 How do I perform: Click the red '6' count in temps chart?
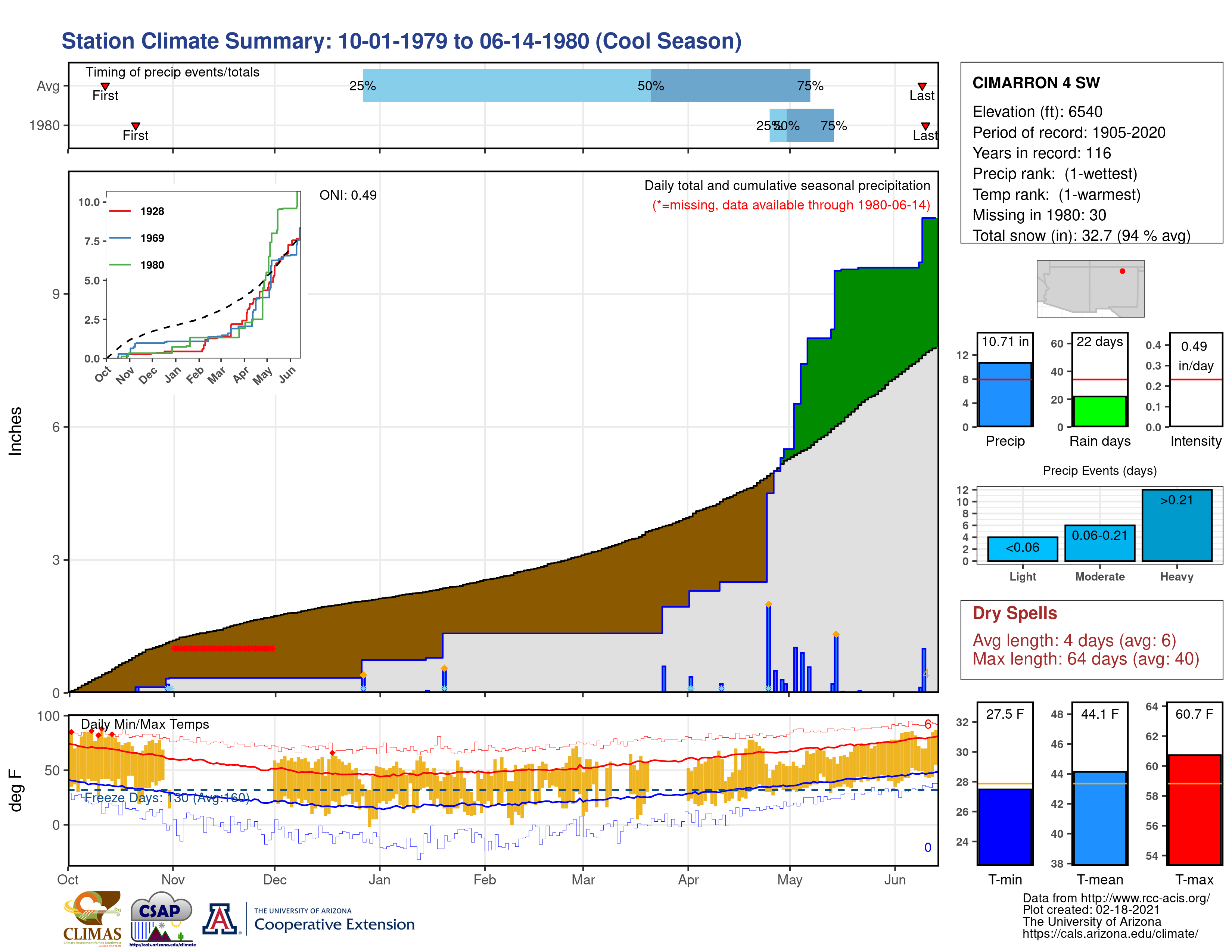pos(927,724)
